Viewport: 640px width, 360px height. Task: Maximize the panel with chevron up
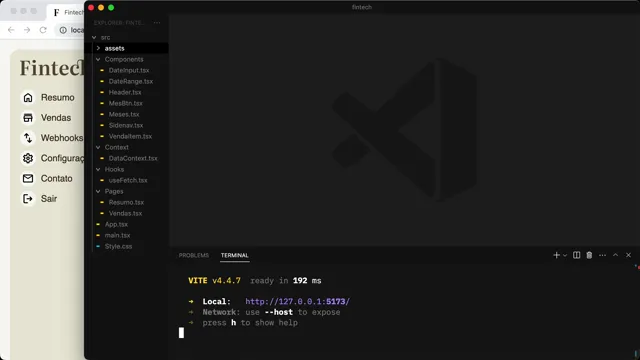click(x=616, y=255)
